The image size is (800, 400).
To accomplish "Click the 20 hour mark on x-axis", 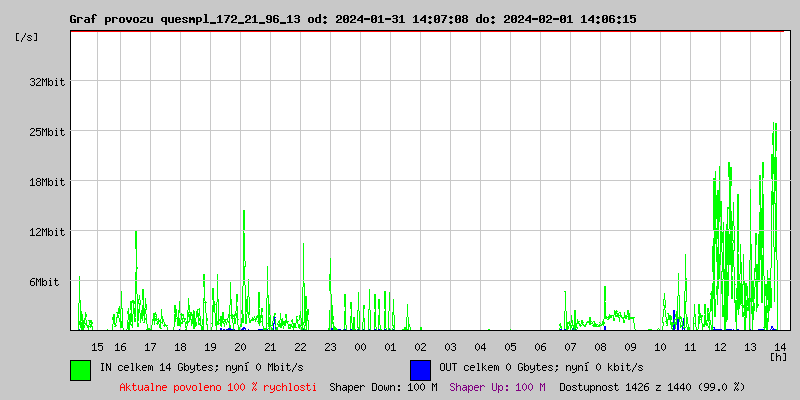I will (x=240, y=347).
